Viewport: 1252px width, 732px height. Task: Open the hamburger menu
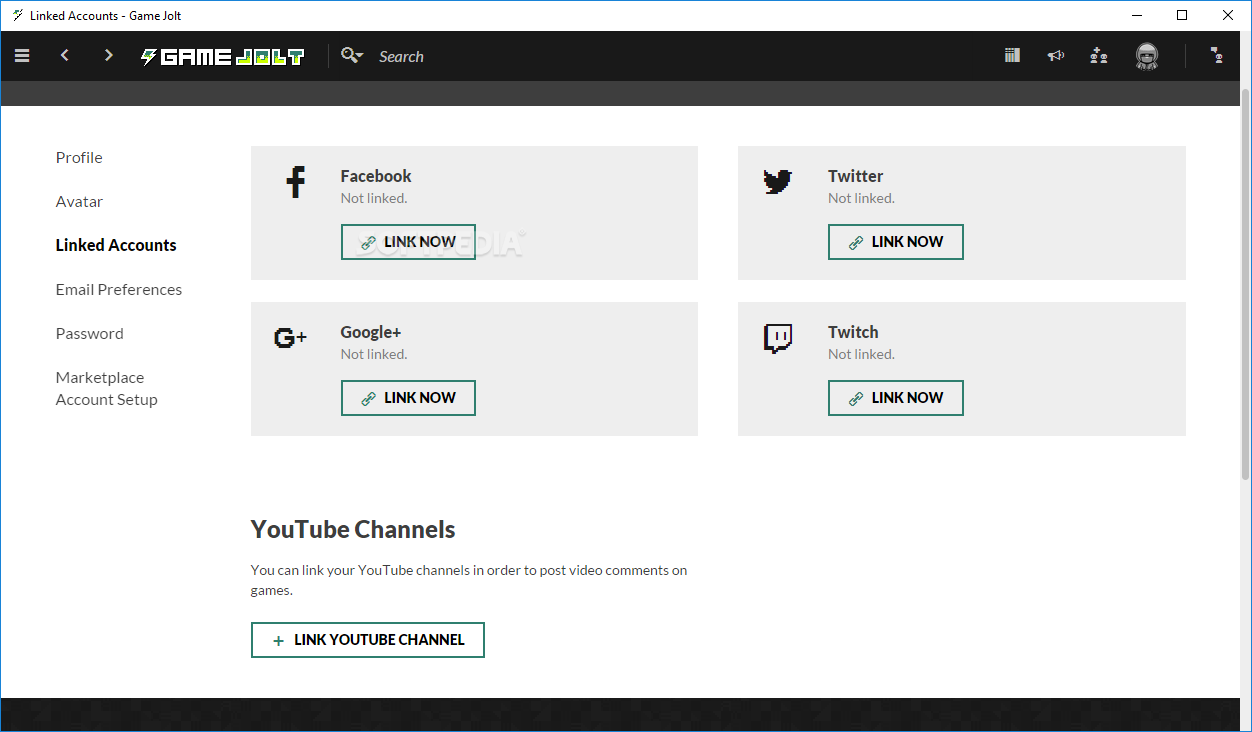(22, 56)
